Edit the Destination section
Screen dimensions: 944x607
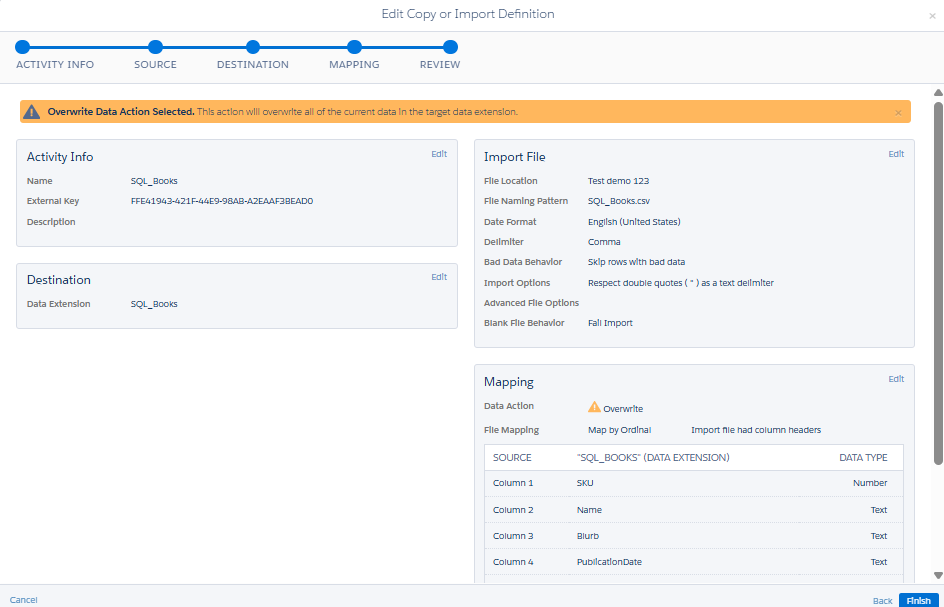[439, 277]
